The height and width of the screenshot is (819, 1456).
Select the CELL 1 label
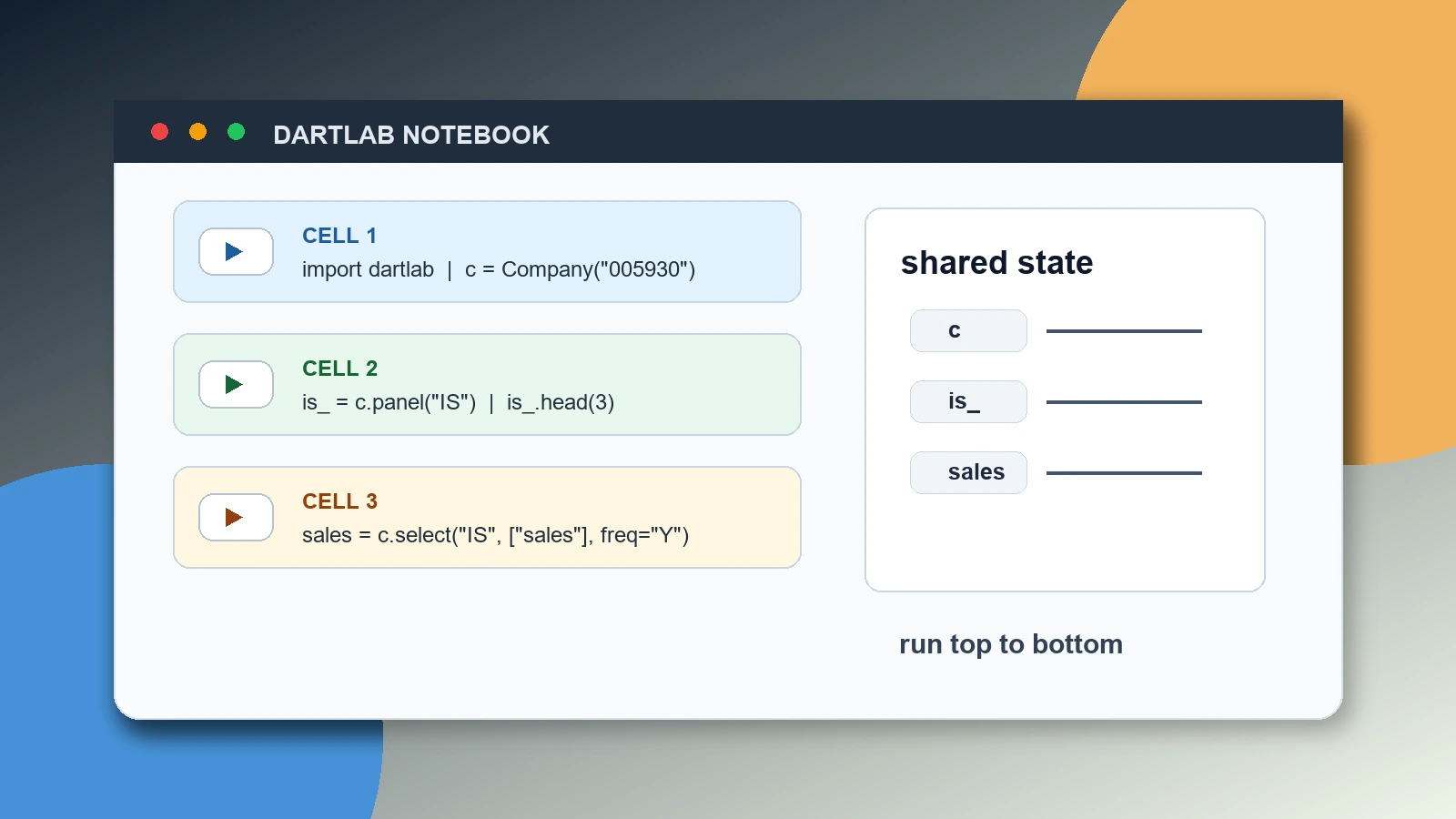click(x=339, y=236)
